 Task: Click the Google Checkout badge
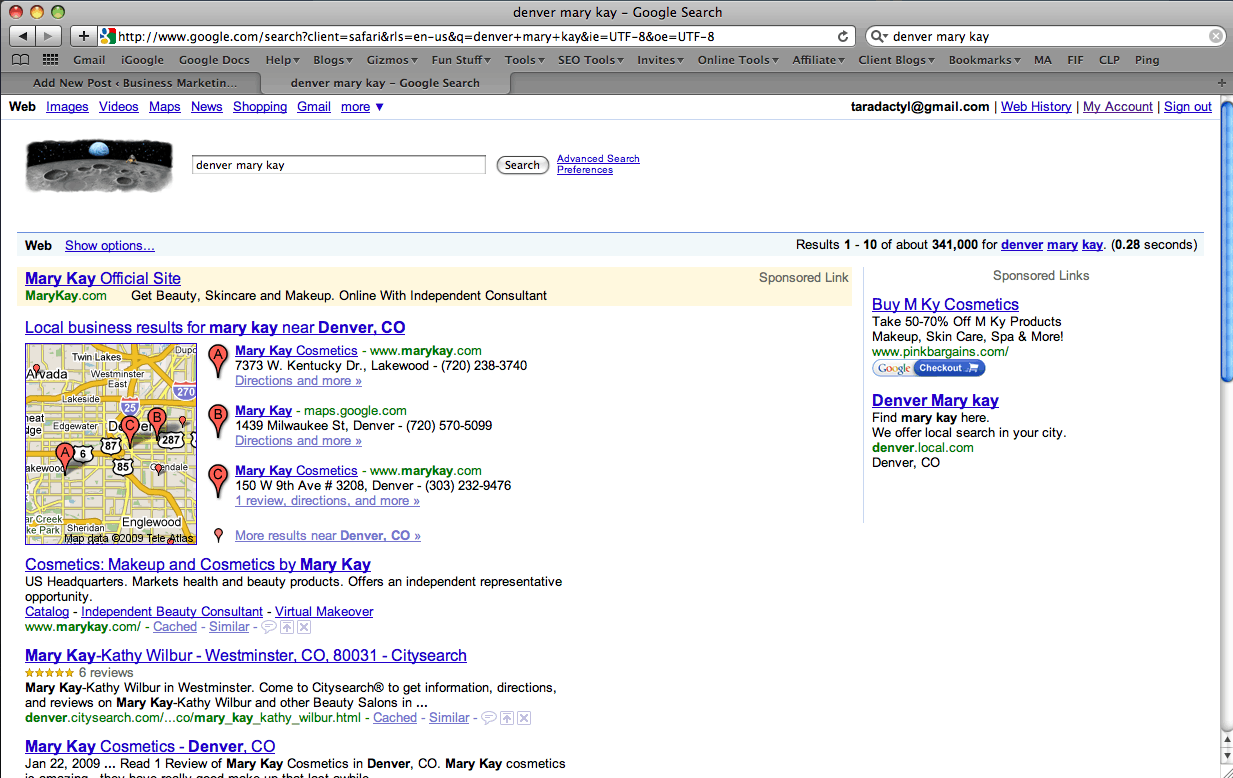[x=928, y=368]
